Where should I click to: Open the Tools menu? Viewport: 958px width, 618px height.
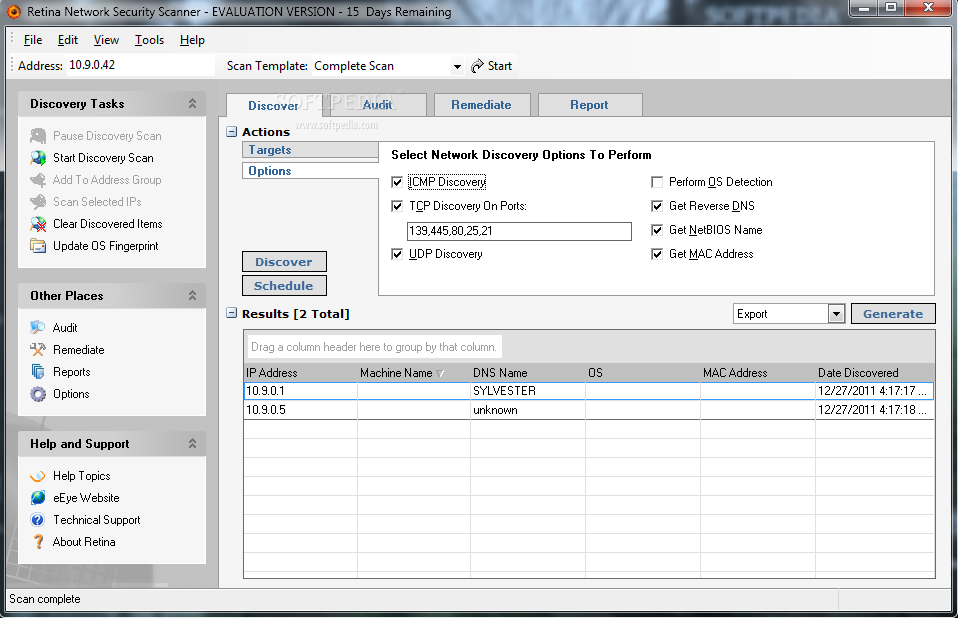click(x=150, y=40)
